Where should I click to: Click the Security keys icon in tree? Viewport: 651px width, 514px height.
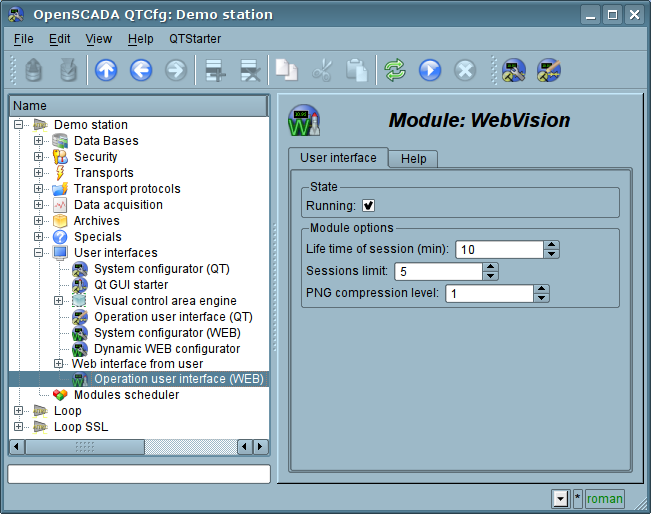tap(60, 157)
